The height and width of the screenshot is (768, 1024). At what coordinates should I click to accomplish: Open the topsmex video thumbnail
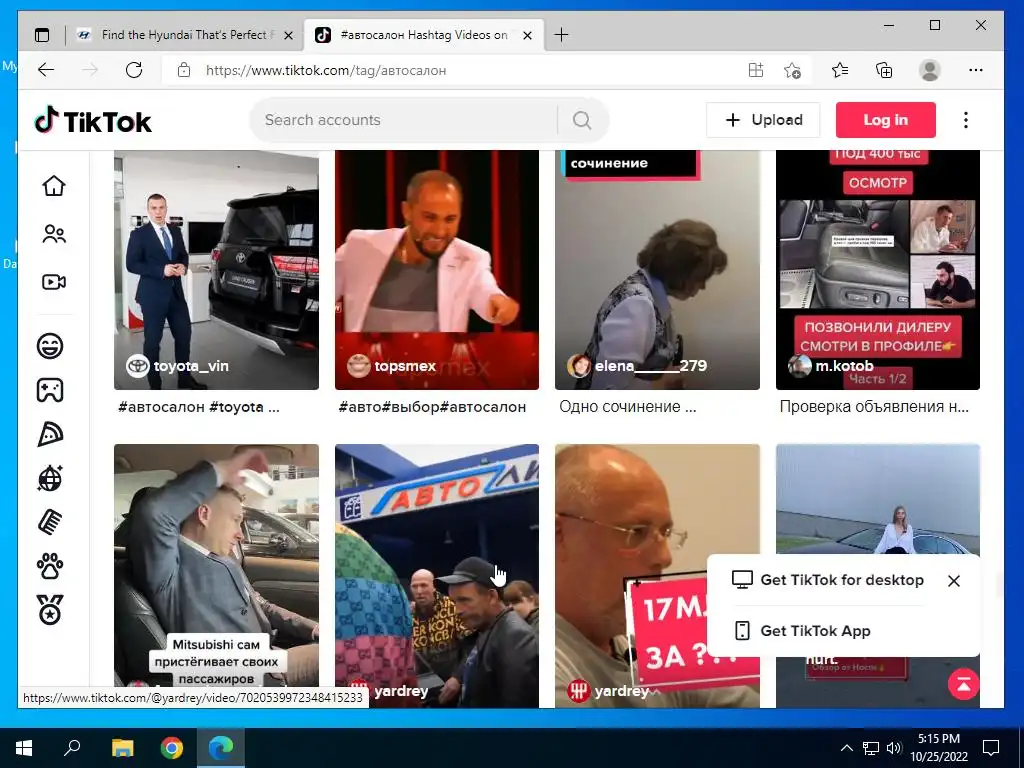[437, 270]
